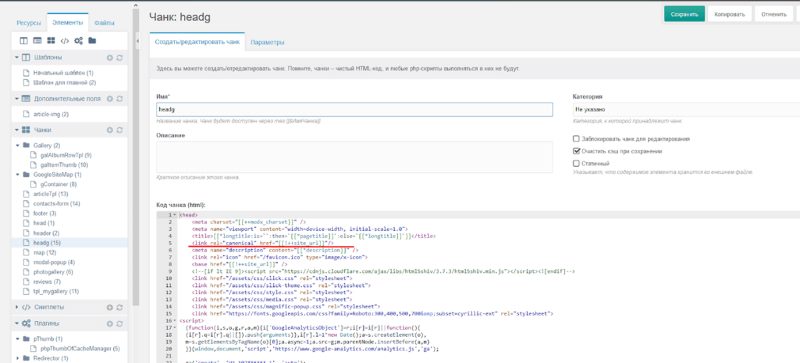Open the categories folder icon in the toolbar
Image resolution: width=800 pixels, height=363 pixels.
(x=92, y=40)
